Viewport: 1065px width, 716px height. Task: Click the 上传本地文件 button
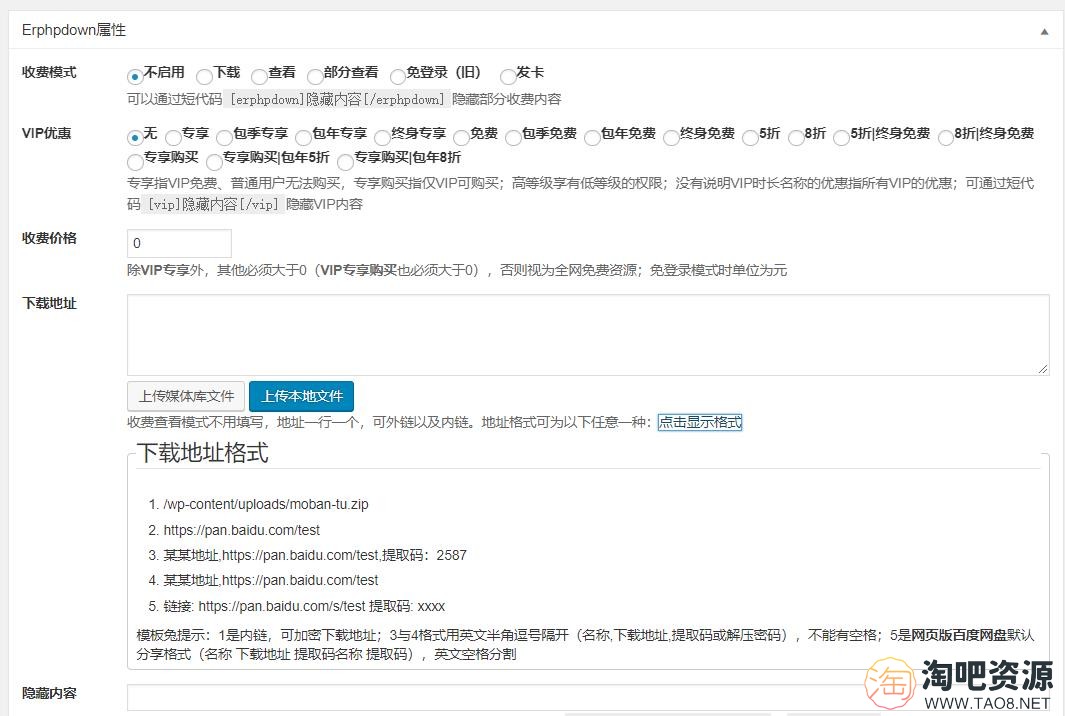pos(302,396)
